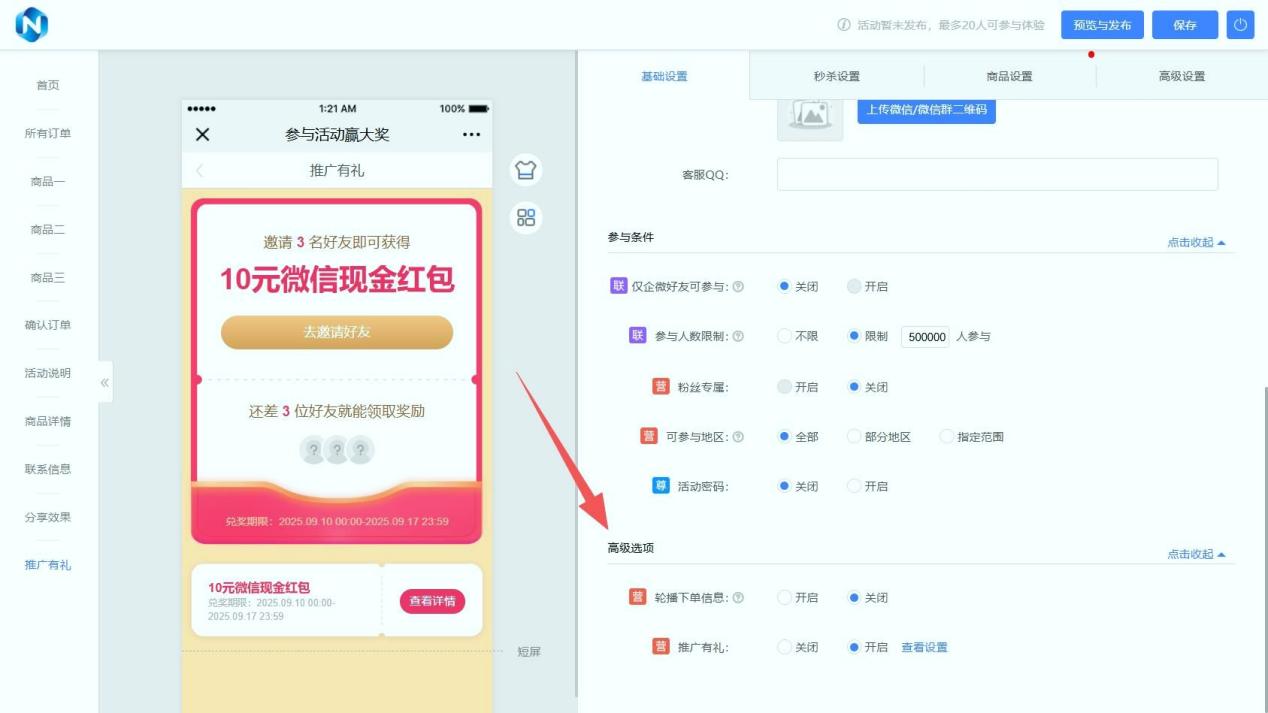Open 商品详情 in the left sidebar
Screen dimensions: 1268x713
pos(48,421)
